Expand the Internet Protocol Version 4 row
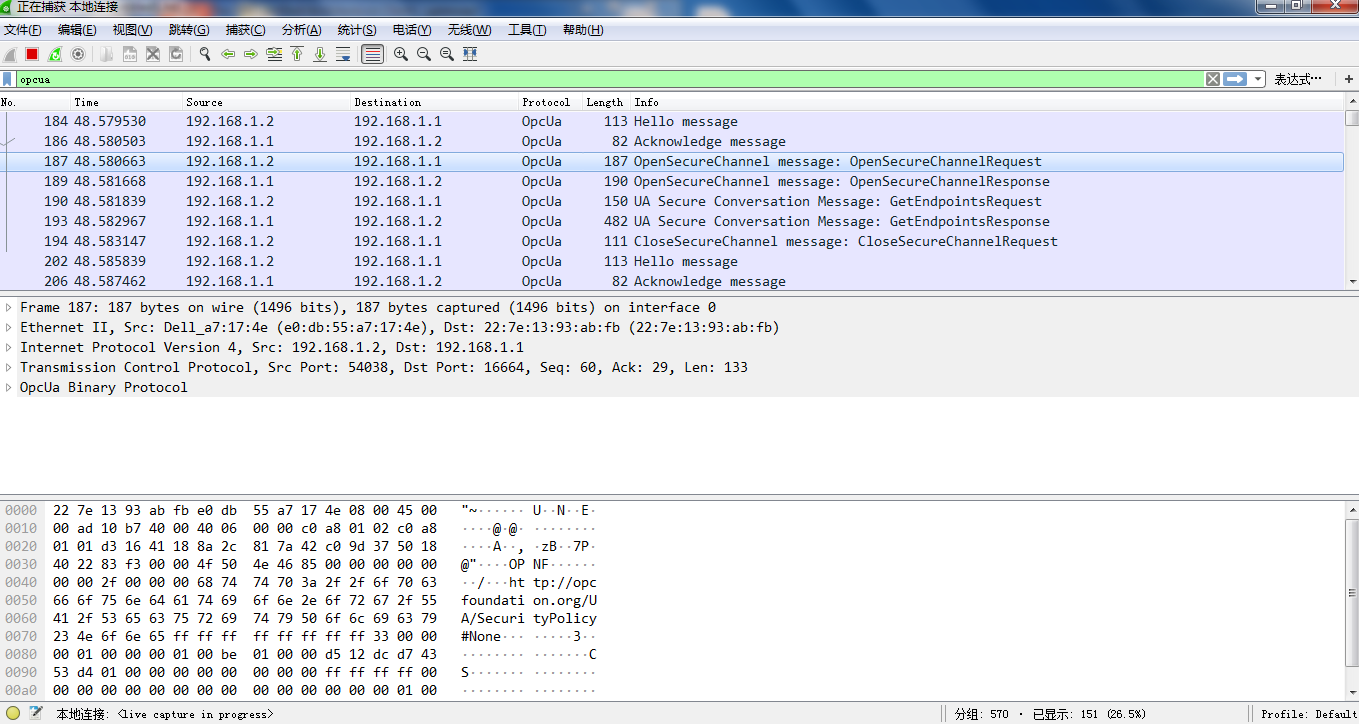Viewport: 1359px width, 724px height. tap(9, 347)
